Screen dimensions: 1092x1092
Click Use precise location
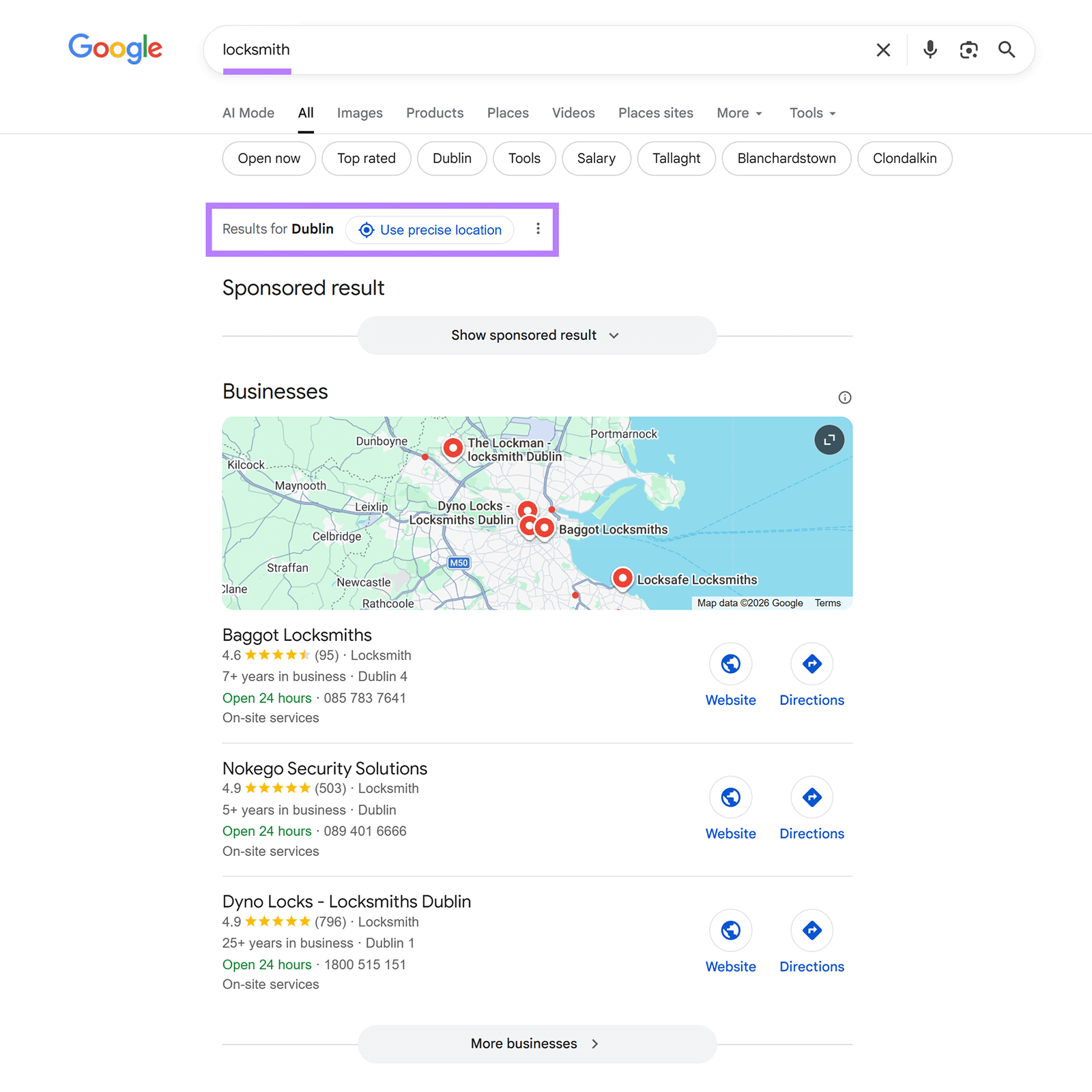click(x=430, y=230)
